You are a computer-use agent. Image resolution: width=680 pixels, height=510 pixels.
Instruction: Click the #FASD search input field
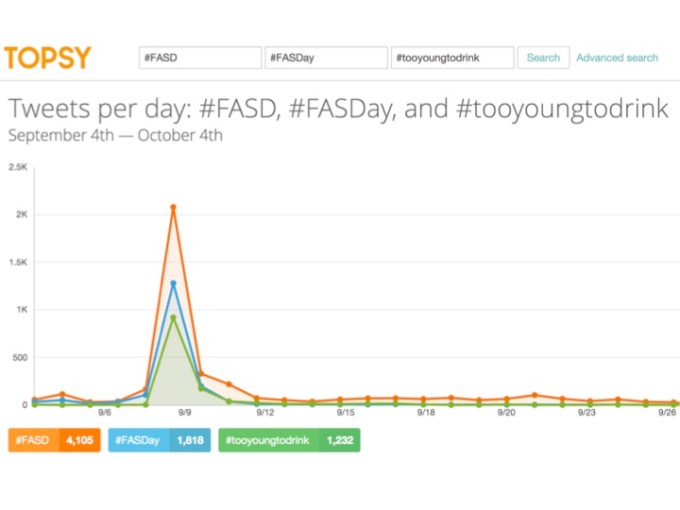[x=200, y=58]
